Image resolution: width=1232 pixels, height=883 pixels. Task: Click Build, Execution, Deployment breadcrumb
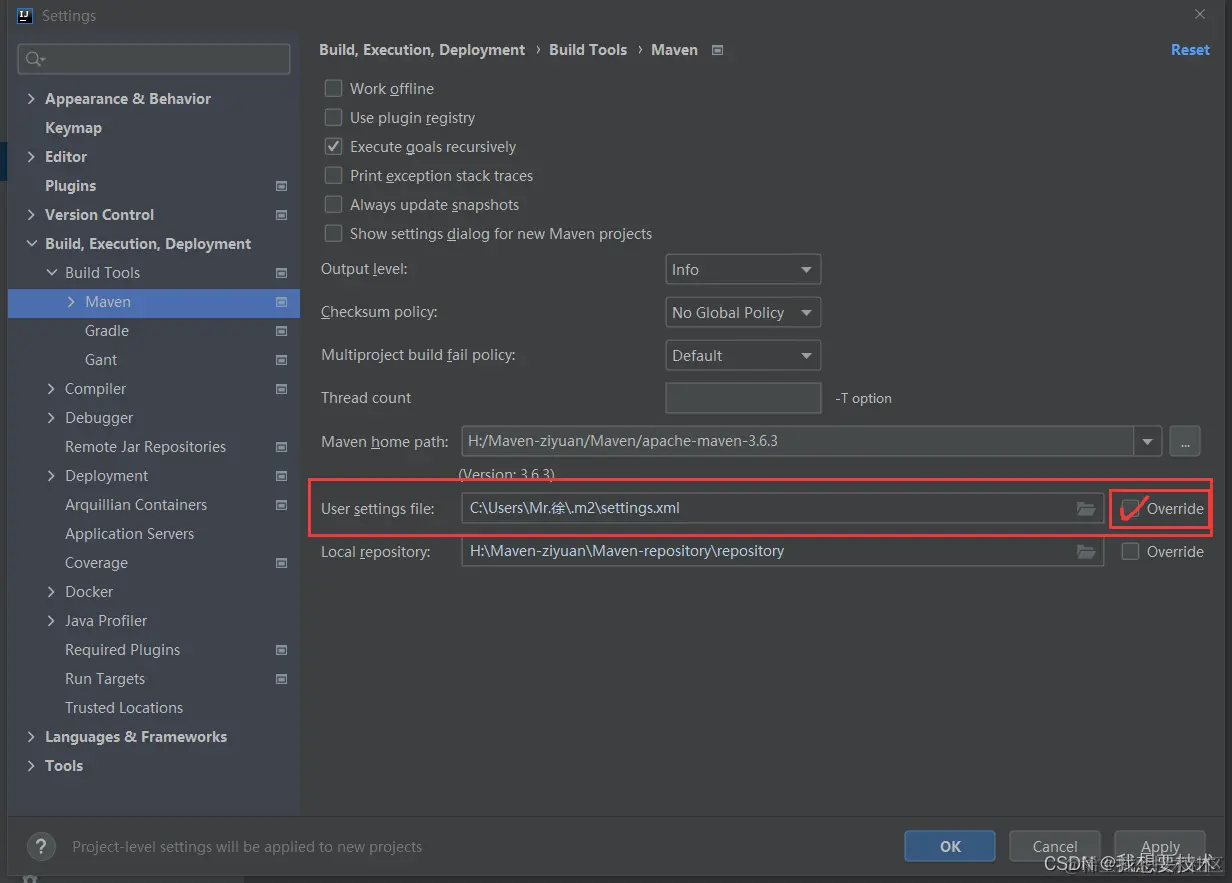pyautogui.click(x=422, y=50)
